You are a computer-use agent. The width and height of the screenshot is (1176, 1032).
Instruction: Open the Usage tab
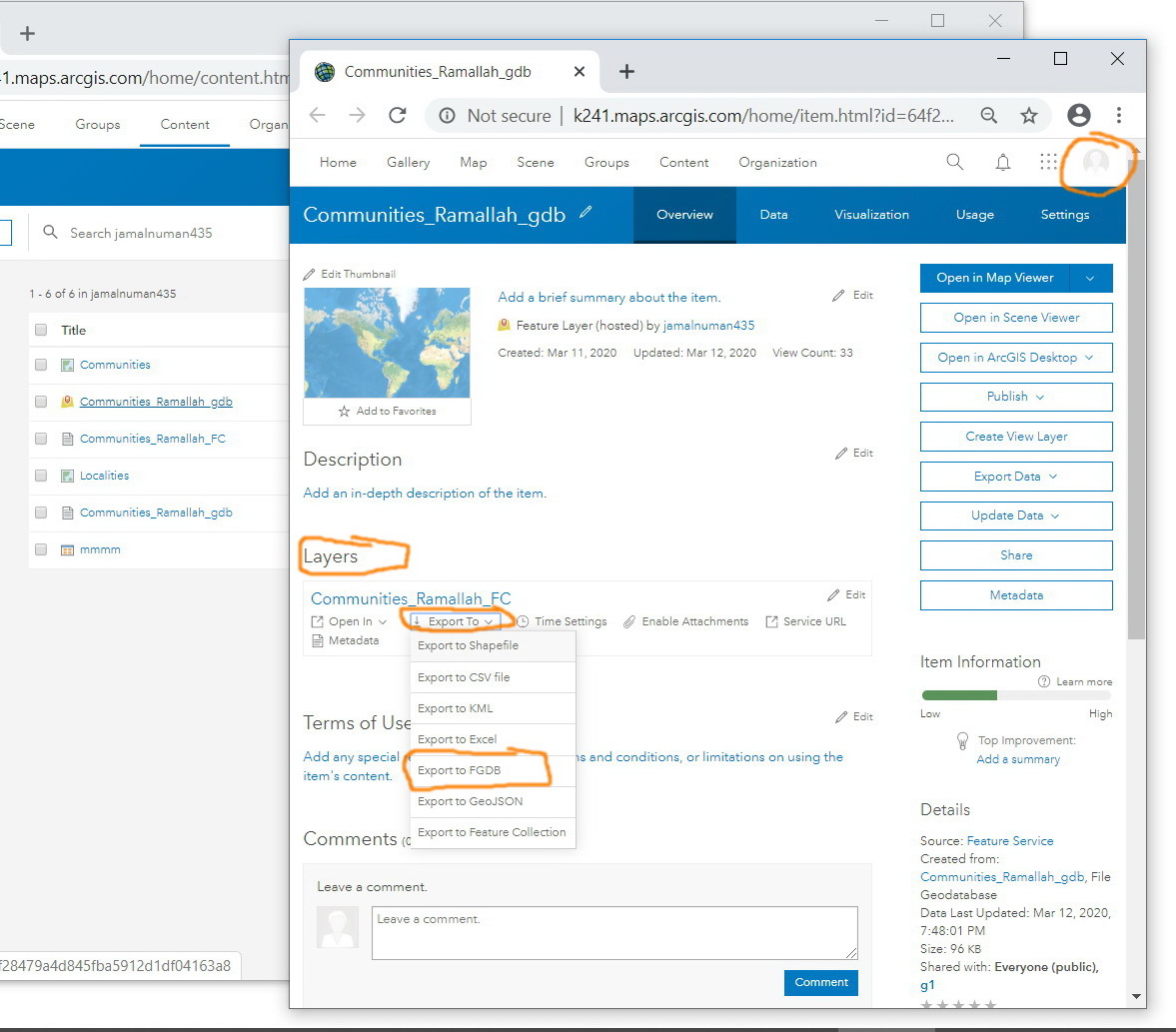(x=974, y=215)
